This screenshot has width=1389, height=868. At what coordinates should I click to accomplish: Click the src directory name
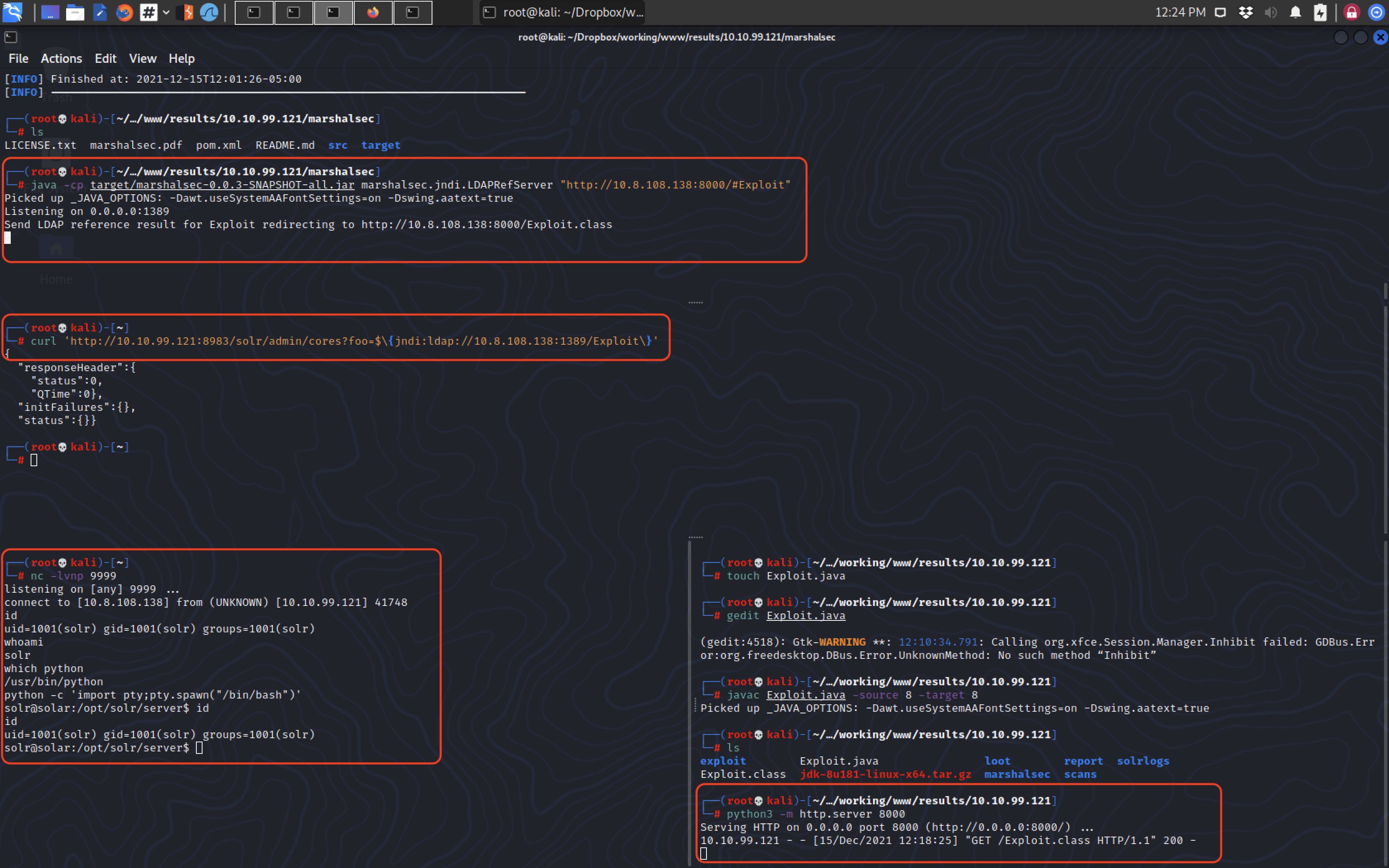tap(338, 145)
